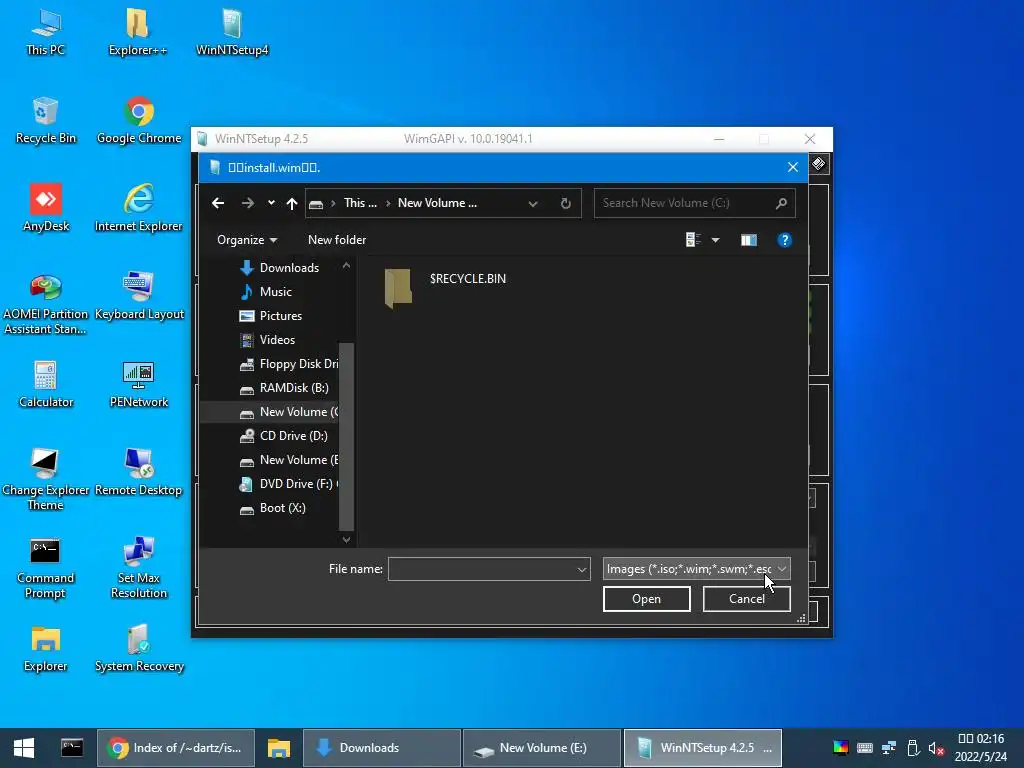Open Explorer desktop shortcut
Image resolution: width=1024 pixels, height=768 pixels.
46,650
